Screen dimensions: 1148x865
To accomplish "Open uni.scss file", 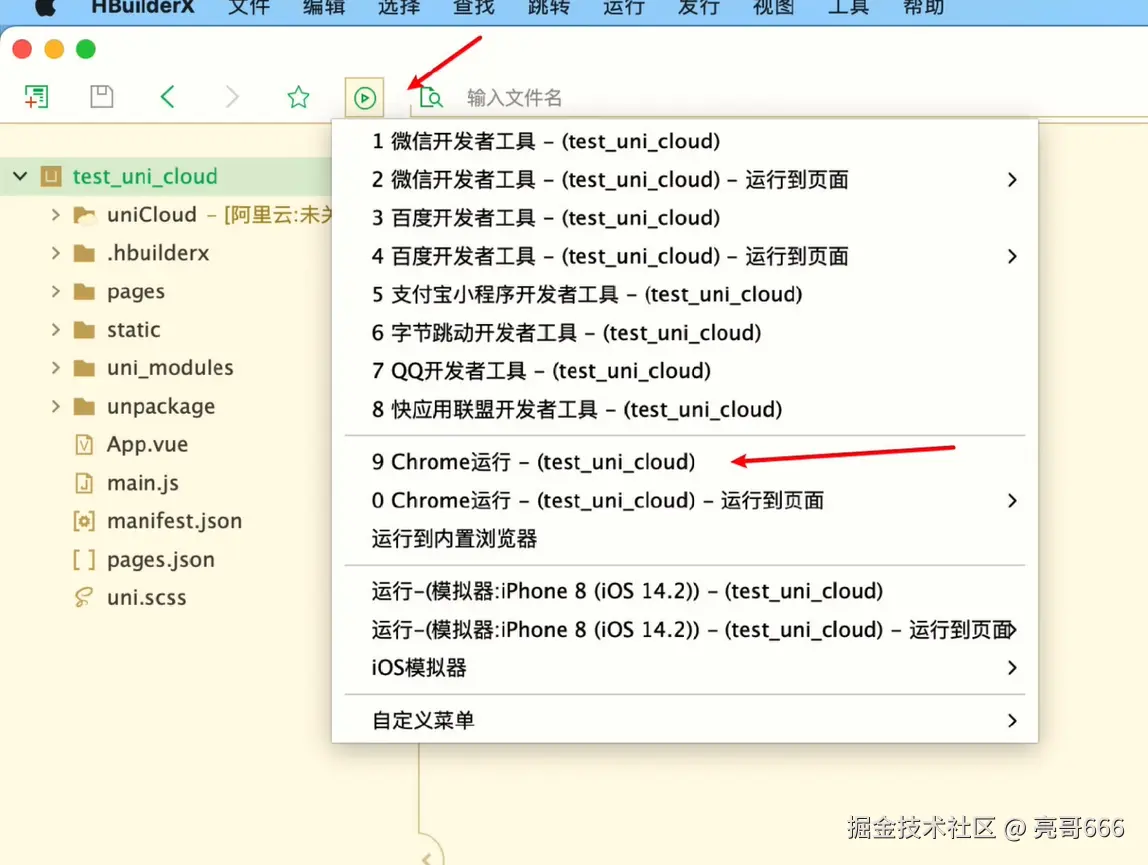I will pyautogui.click(x=146, y=598).
